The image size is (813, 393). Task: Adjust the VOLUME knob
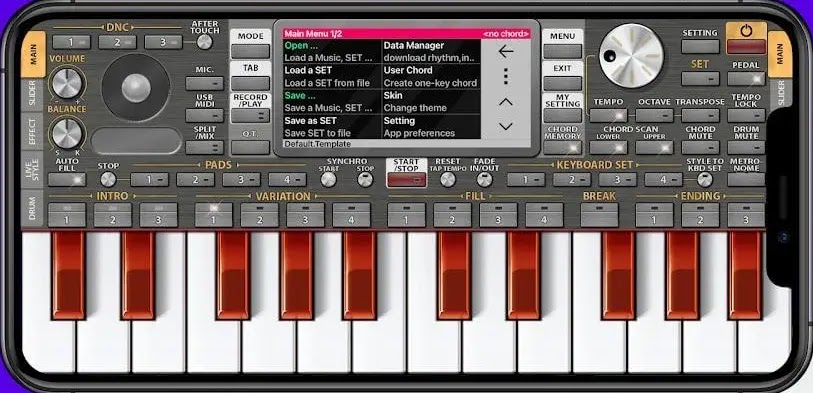67,83
